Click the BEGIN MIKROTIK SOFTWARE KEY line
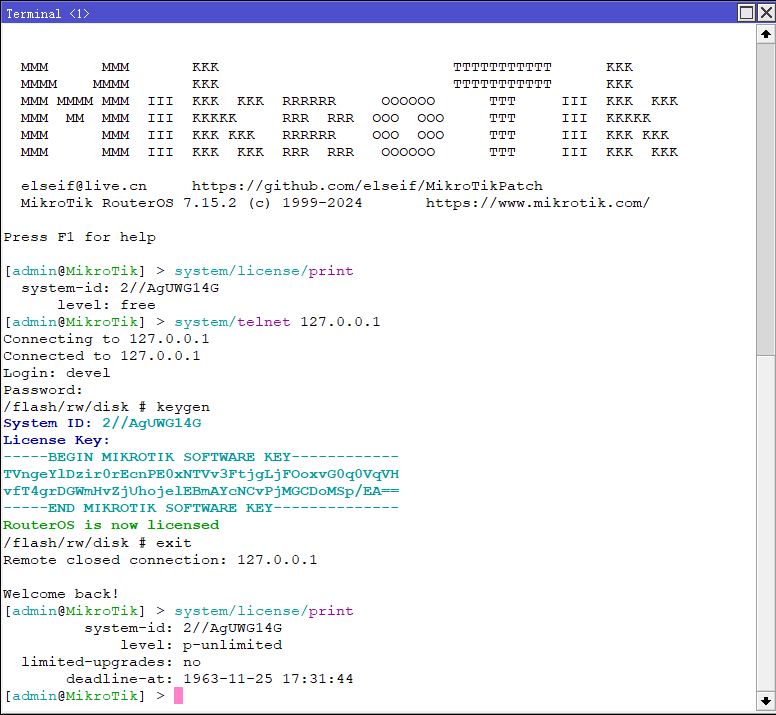776x715 pixels. click(x=201, y=457)
